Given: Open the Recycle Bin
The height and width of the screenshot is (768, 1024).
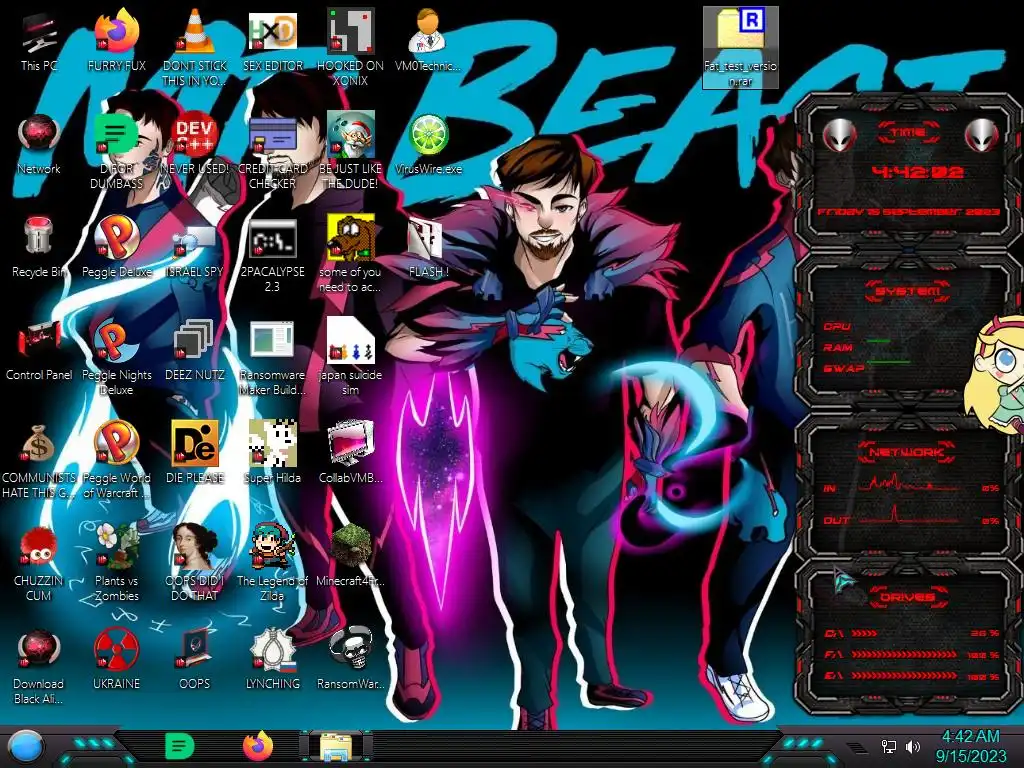Looking at the screenshot, I should click(39, 247).
